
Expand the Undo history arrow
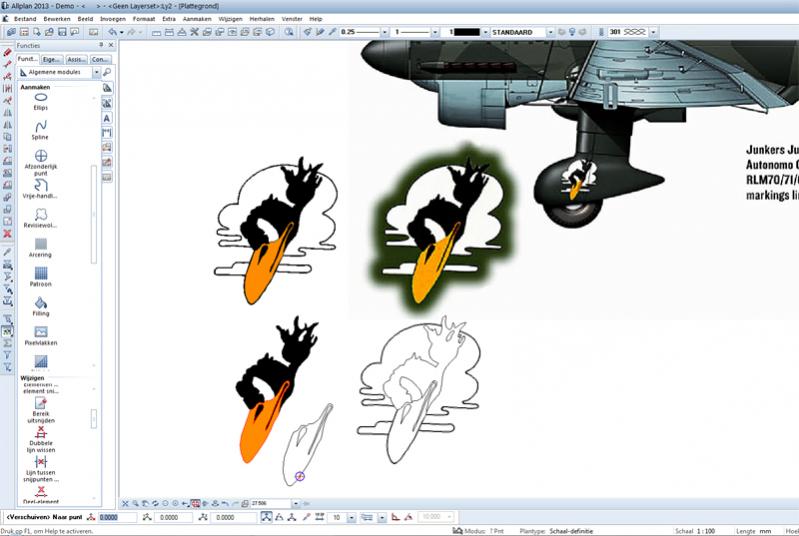[121, 32]
